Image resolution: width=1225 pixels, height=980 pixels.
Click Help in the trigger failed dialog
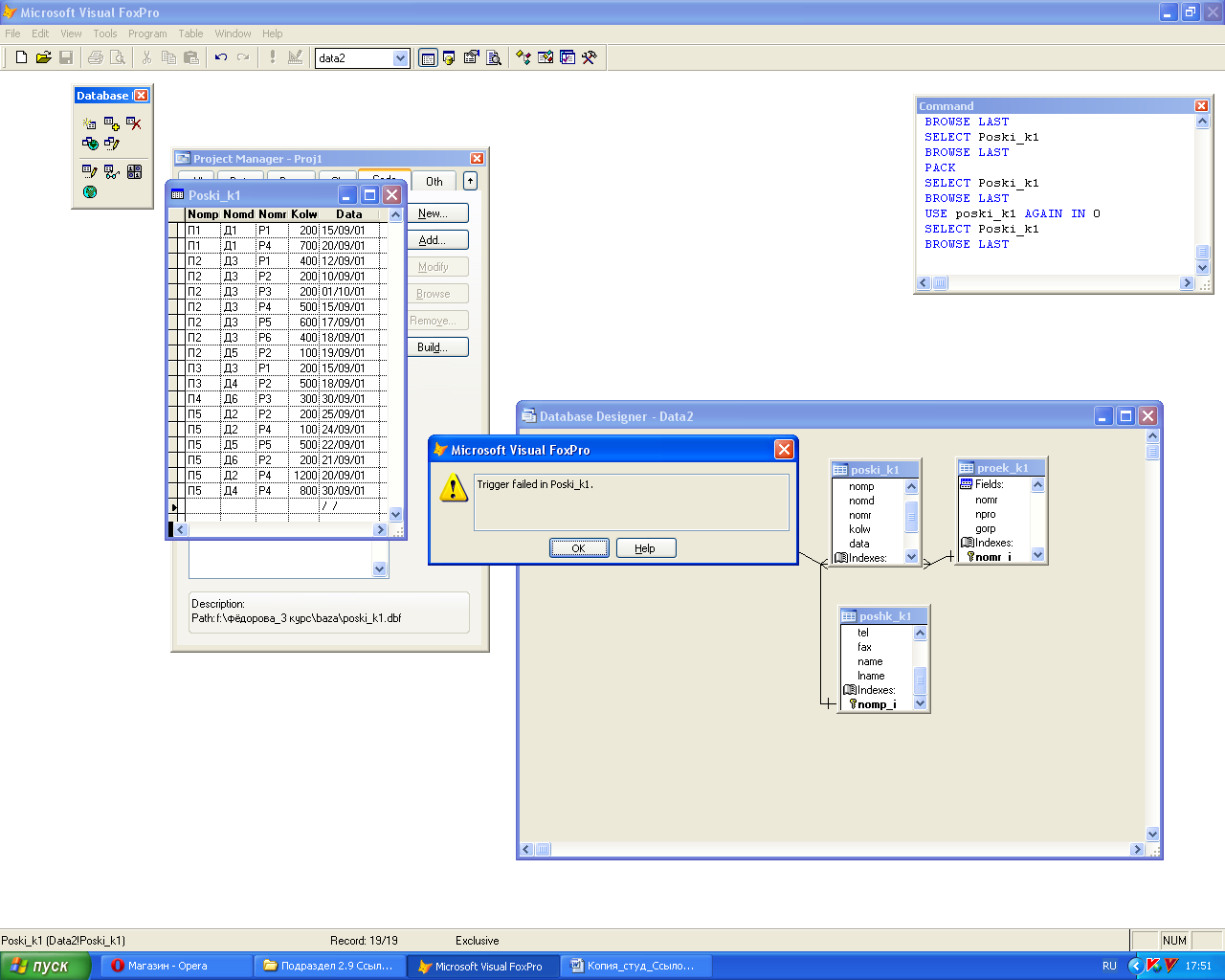(645, 548)
